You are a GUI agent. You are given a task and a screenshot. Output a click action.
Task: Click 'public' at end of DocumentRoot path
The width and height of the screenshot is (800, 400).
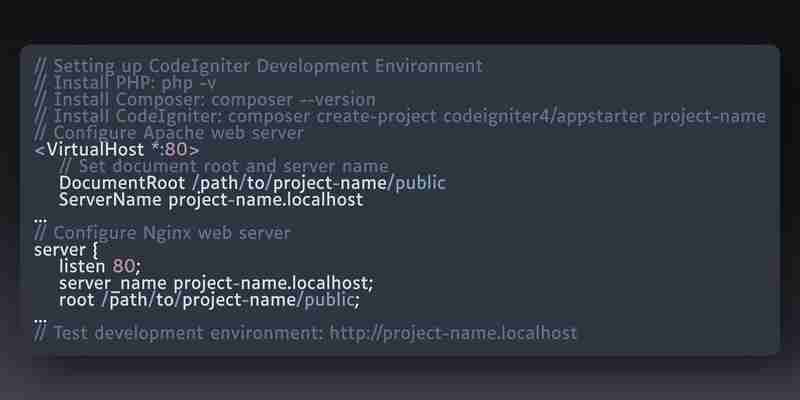coord(420,183)
